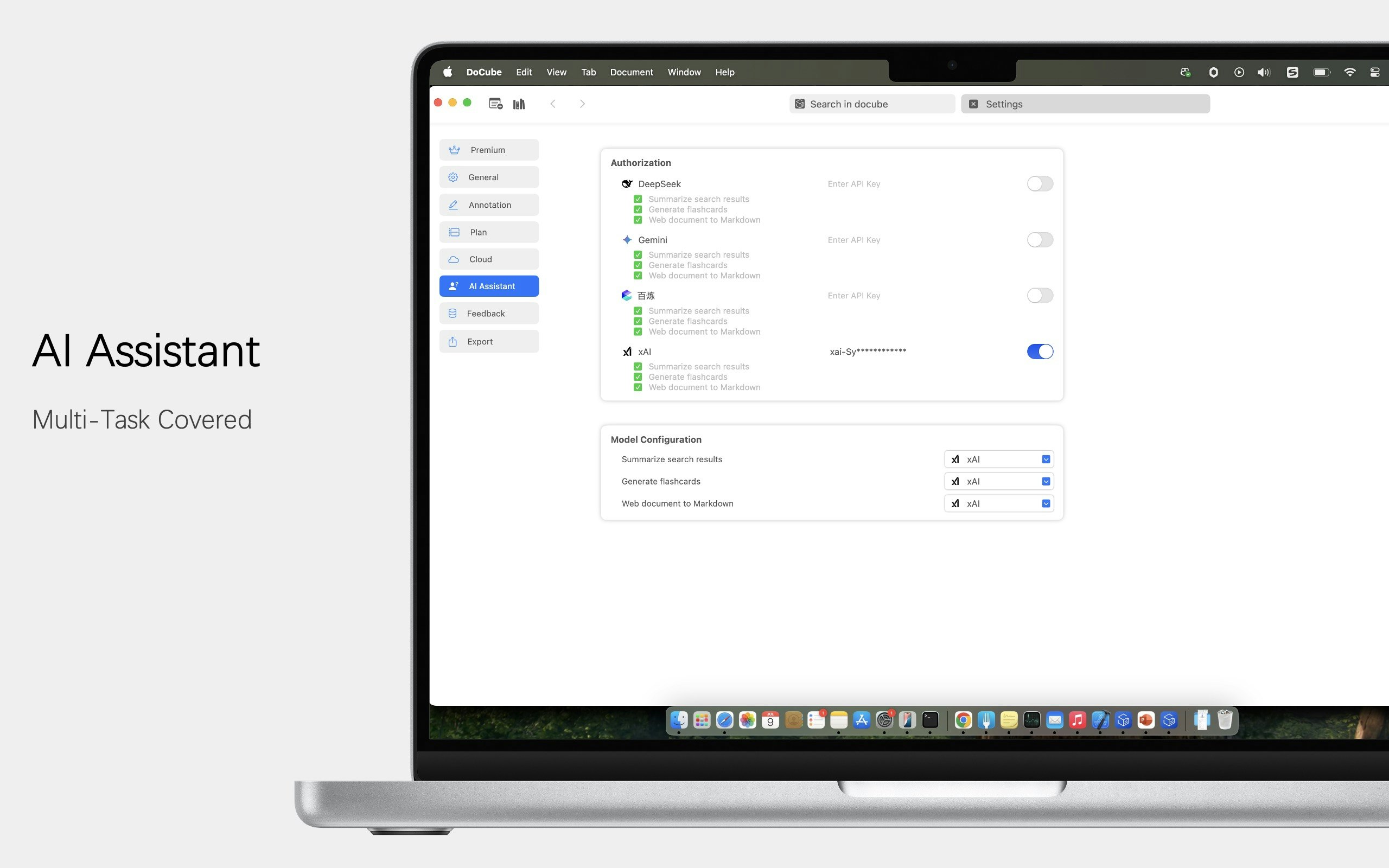This screenshot has height=868, width=1389.
Task: Click the volume icon in menu bar
Action: [1263, 72]
